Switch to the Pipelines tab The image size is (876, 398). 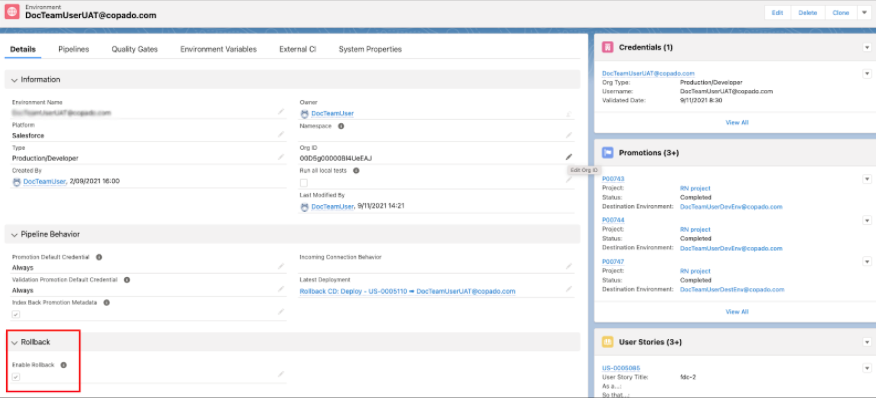74,49
